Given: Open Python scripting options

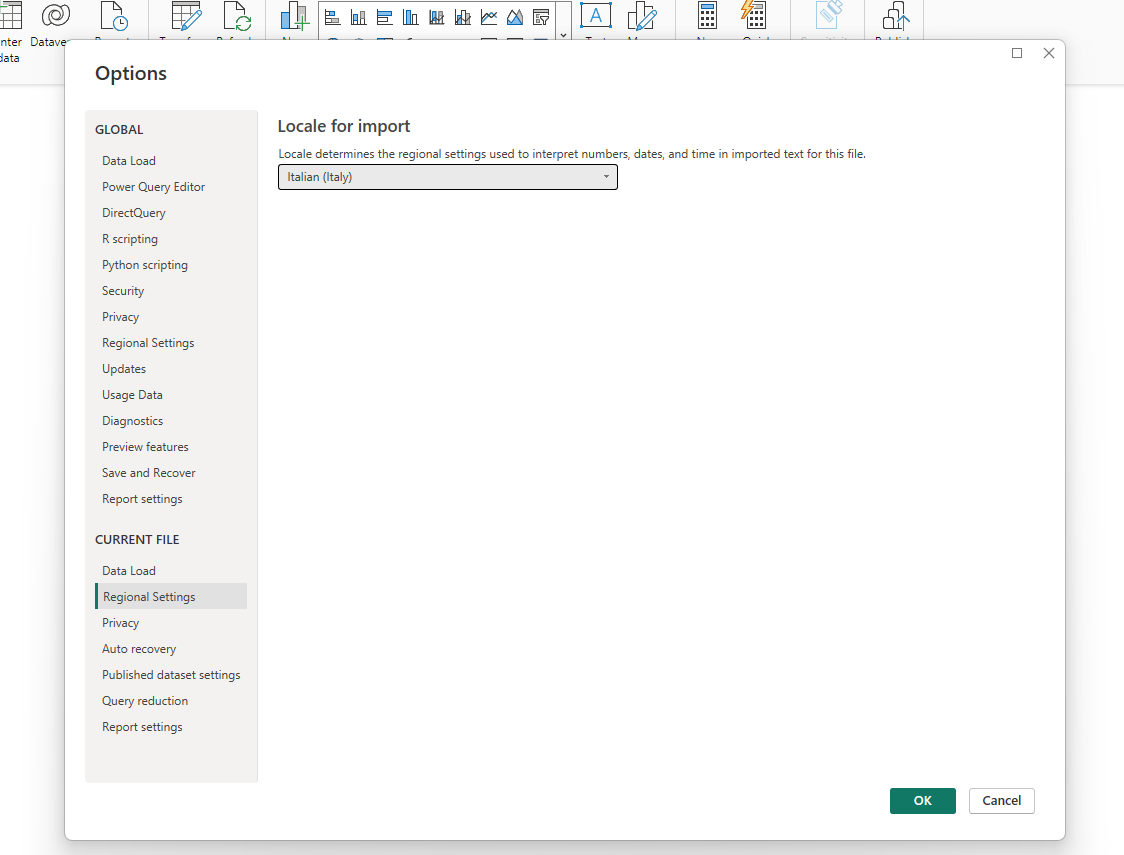Looking at the screenshot, I should (x=145, y=264).
